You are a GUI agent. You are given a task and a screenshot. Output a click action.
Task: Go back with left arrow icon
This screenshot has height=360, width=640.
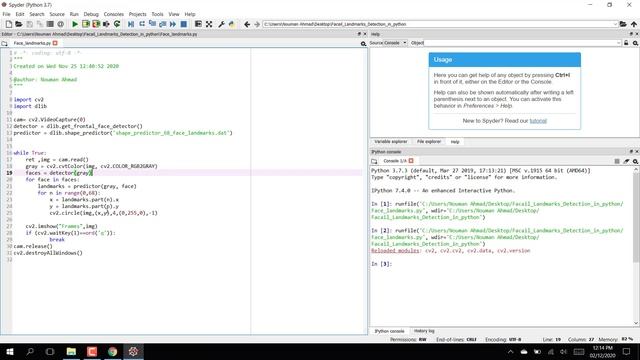coord(247,24)
